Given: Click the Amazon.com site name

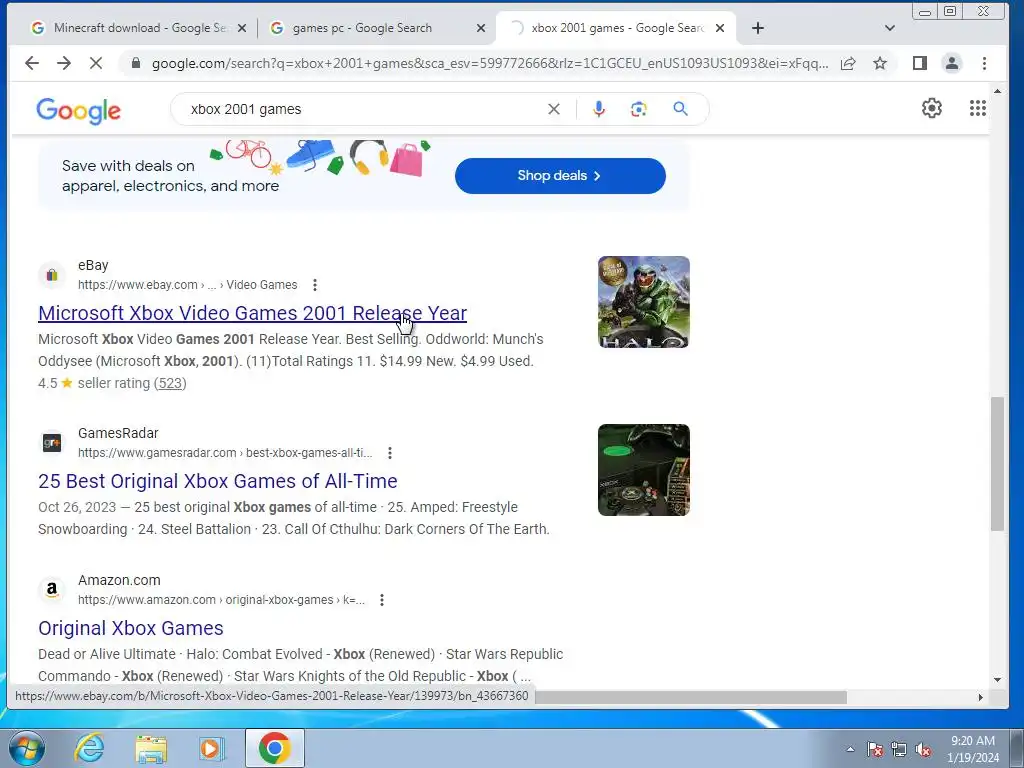Looking at the screenshot, I should tap(119, 580).
